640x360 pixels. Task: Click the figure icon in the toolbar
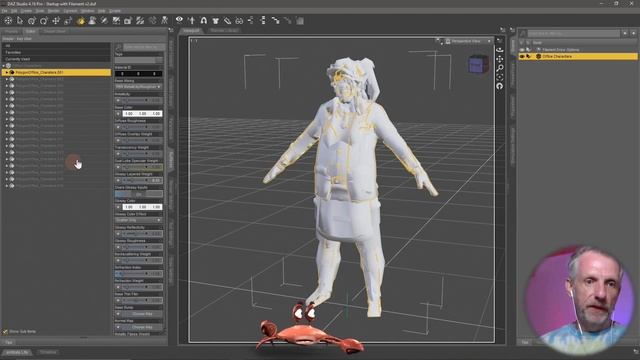tap(164, 21)
